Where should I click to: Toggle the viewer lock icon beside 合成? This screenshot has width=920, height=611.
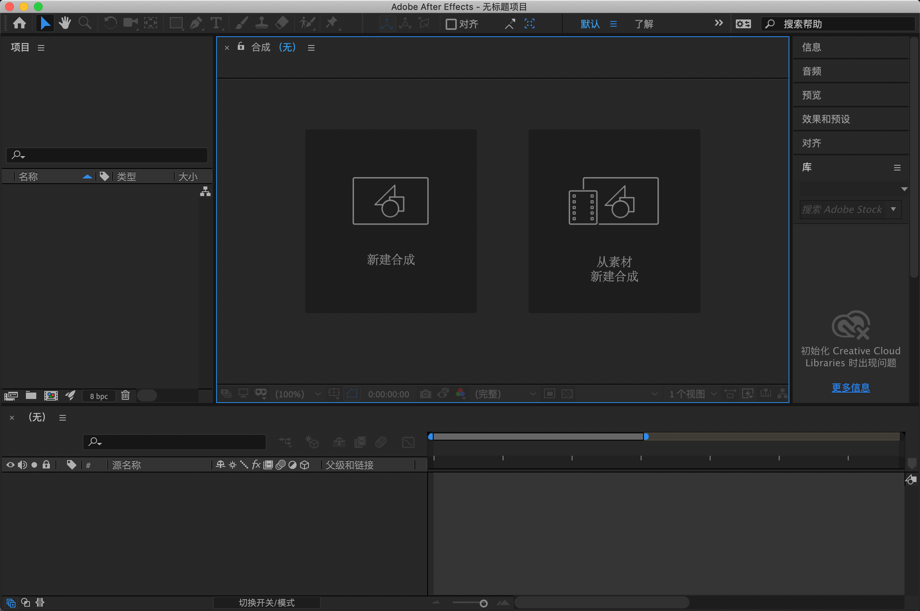tap(241, 46)
